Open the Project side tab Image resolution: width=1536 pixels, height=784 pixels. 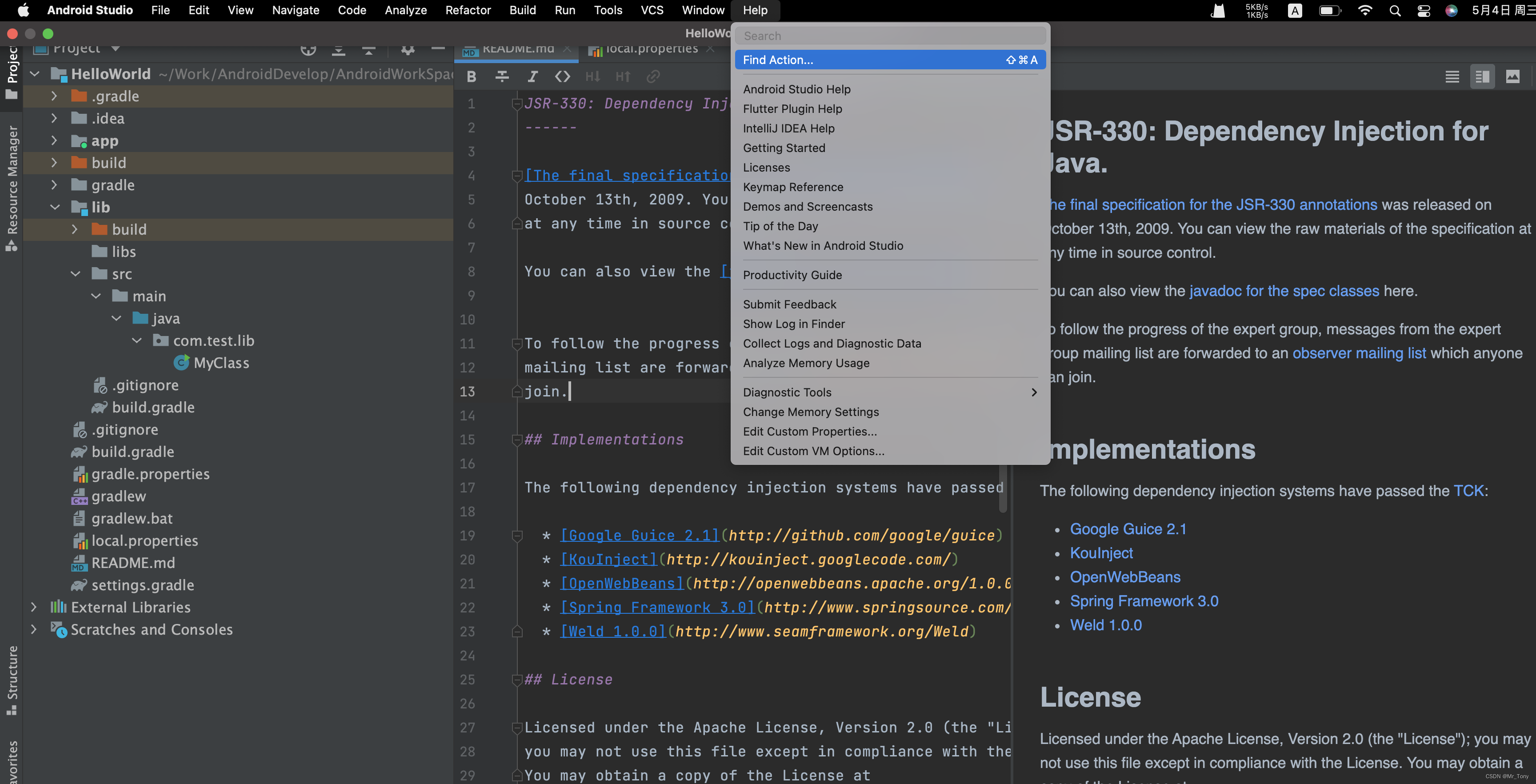pyautogui.click(x=11, y=73)
